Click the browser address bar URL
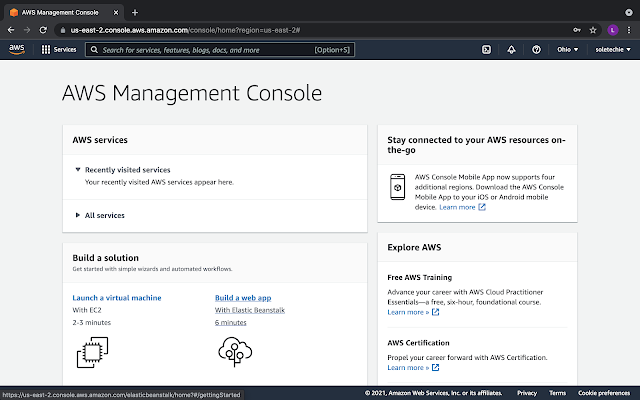This screenshot has width=640, height=400. click(x=185, y=30)
